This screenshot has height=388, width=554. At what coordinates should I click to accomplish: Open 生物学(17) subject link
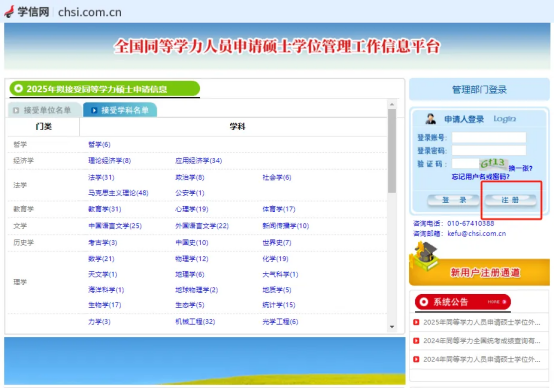click(x=105, y=305)
